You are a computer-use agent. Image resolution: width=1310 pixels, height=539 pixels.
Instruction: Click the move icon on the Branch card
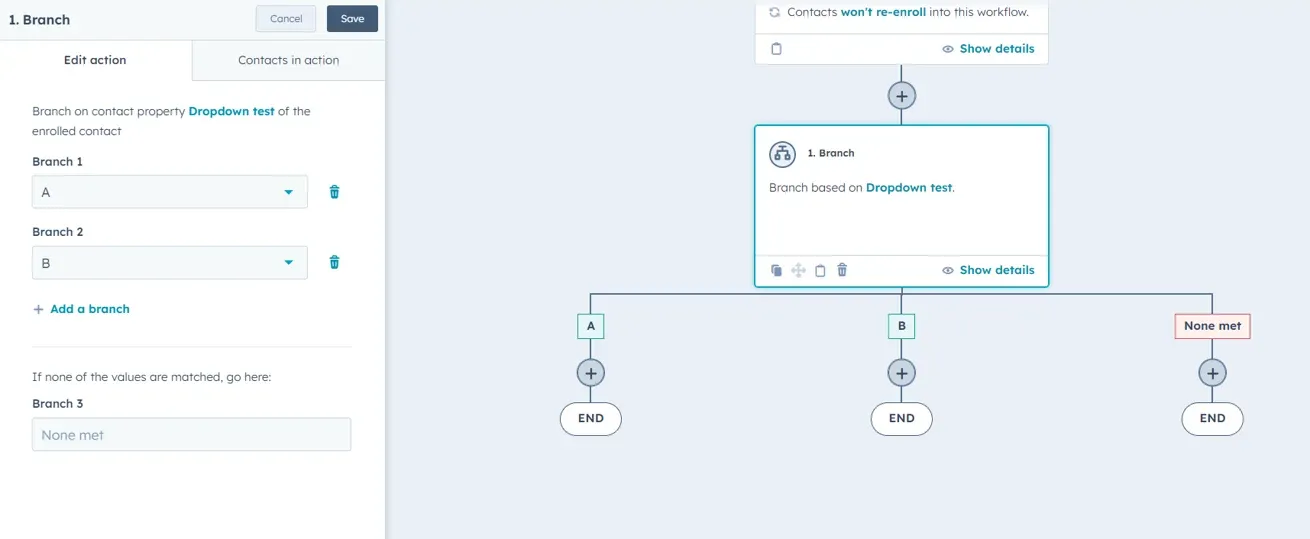pyautogui.click(x=798, y=270)
